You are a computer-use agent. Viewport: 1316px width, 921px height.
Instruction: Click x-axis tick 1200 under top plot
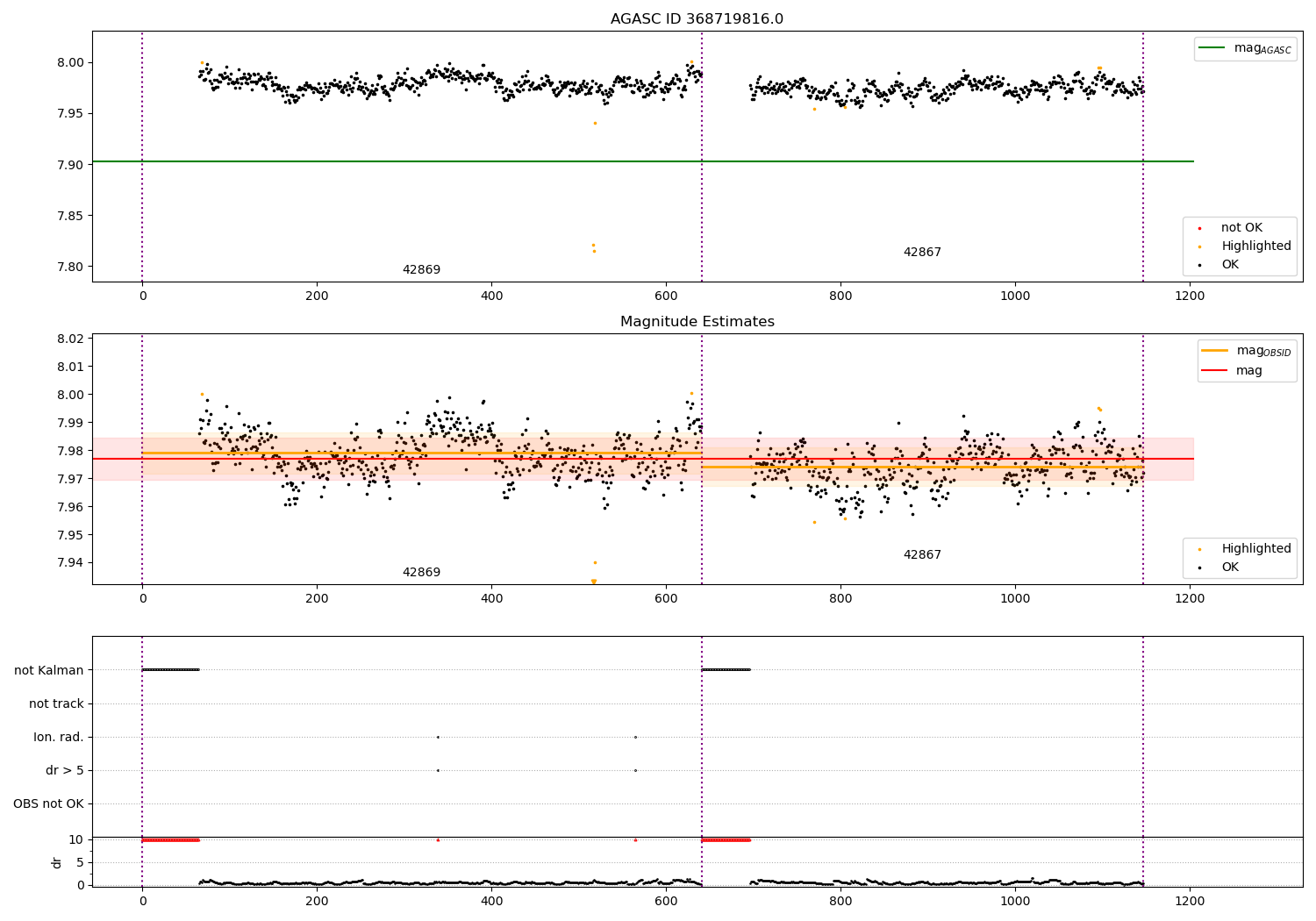[1190, 296]
